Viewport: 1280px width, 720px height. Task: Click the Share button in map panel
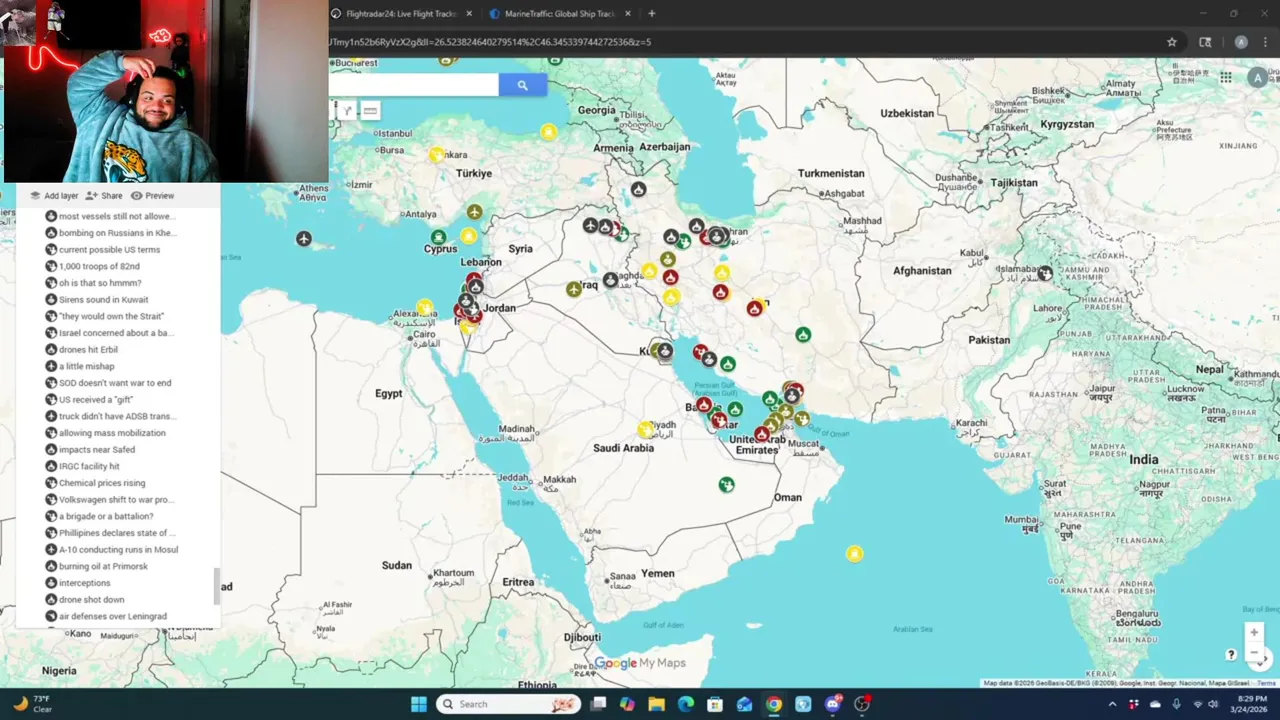tap(104, 196)
